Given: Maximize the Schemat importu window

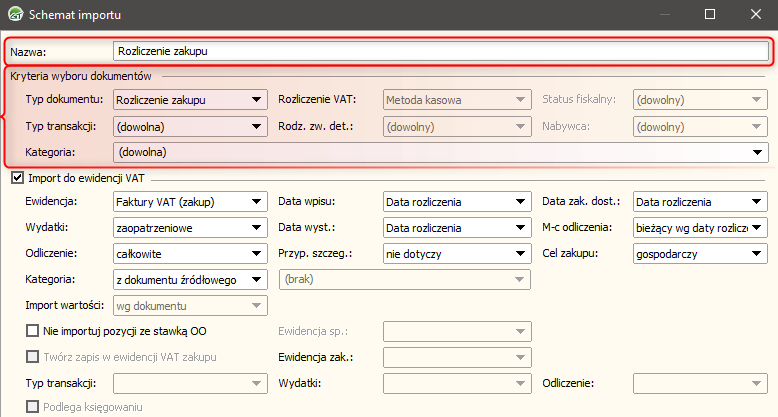Looking at the screenshot, I should coord(711,15).
